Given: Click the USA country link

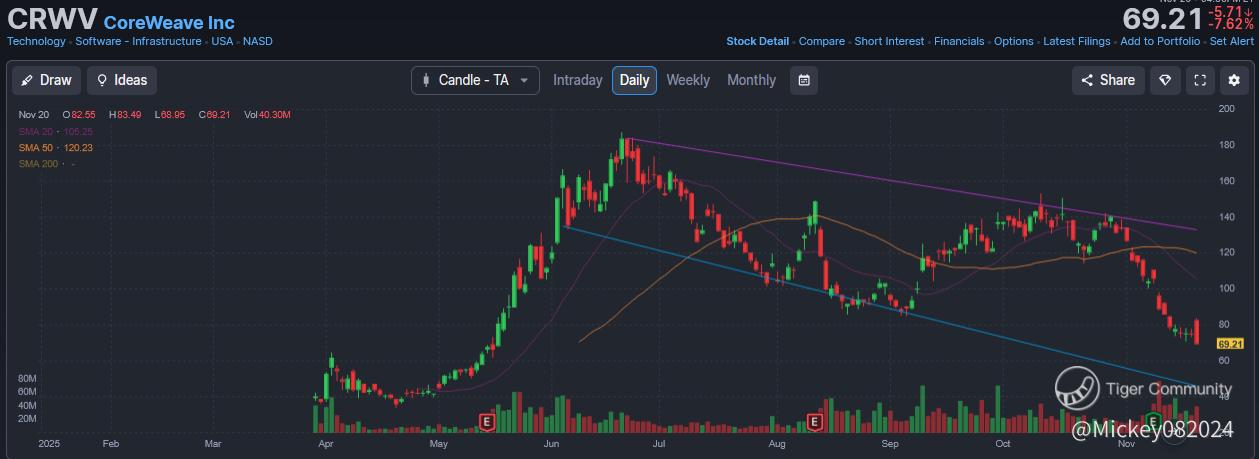Looking at the screenshot, I should tap(222, 42).
